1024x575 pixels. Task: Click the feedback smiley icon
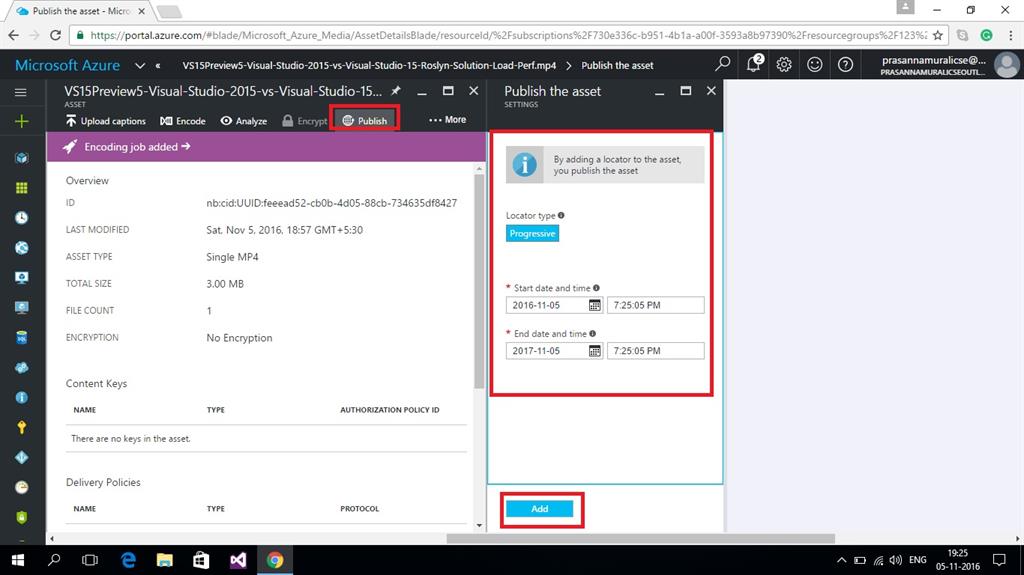814,64
